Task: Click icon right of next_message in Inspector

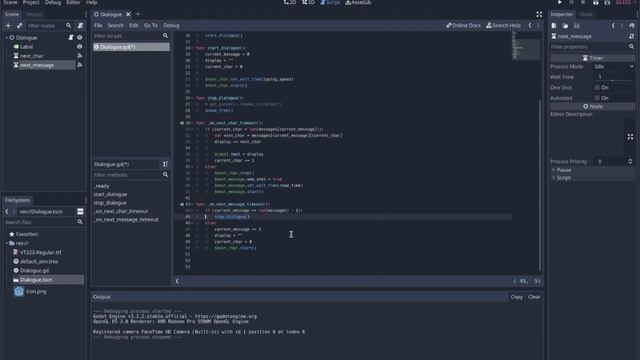Action: [631, 36]
